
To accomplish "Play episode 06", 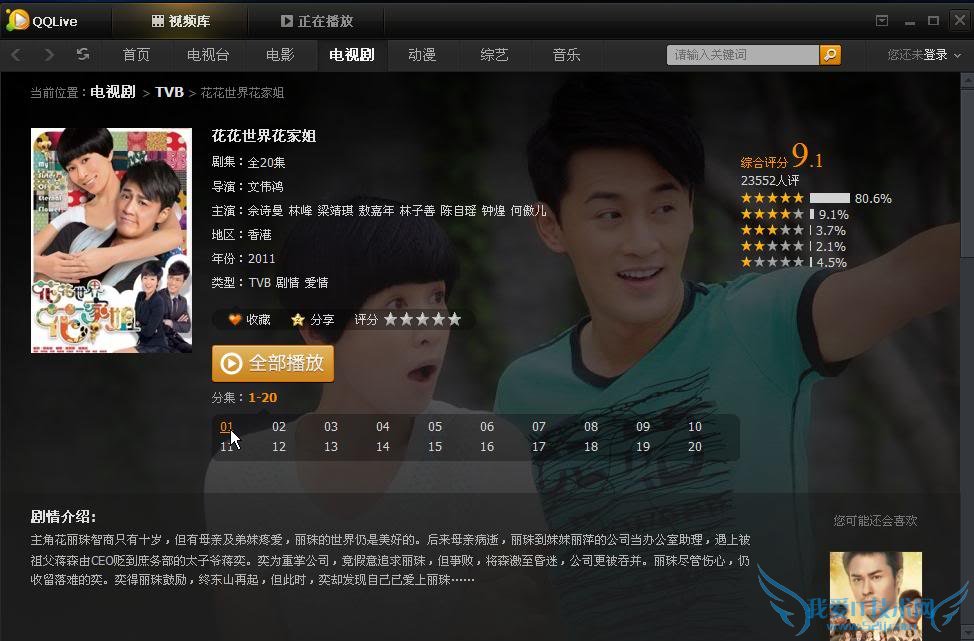I will [487, 427].
